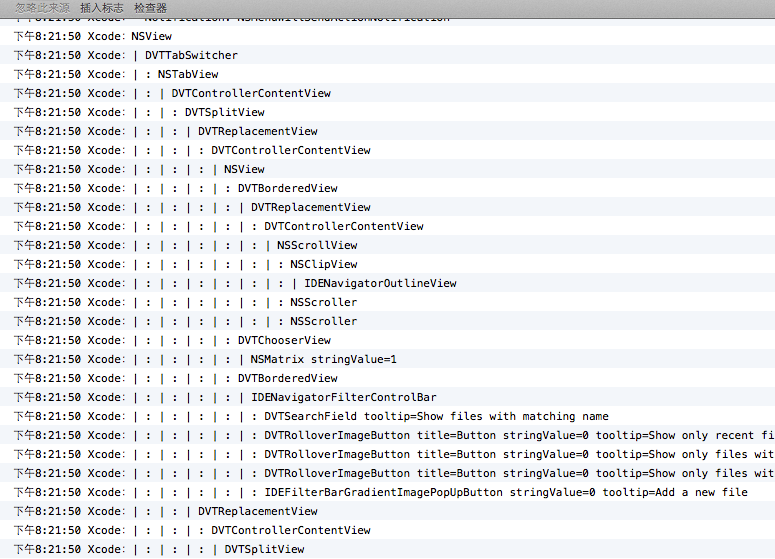Click the first DVTBorderedView log entry
The height and width of the screenshot is (559, 775).
coord(287,188)
